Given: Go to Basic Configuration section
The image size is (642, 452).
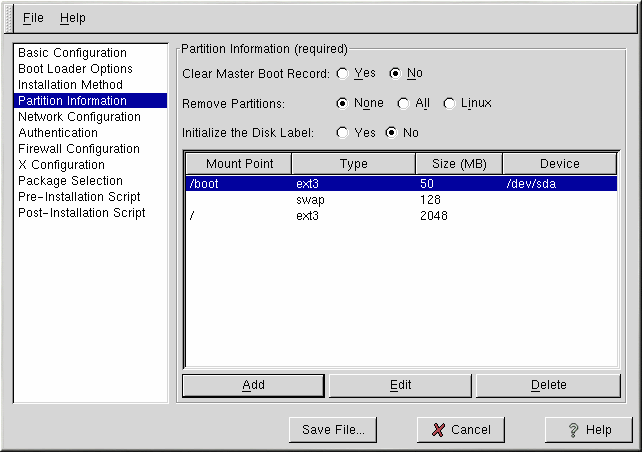Looking at the screenshot, I should pos(72,53).
